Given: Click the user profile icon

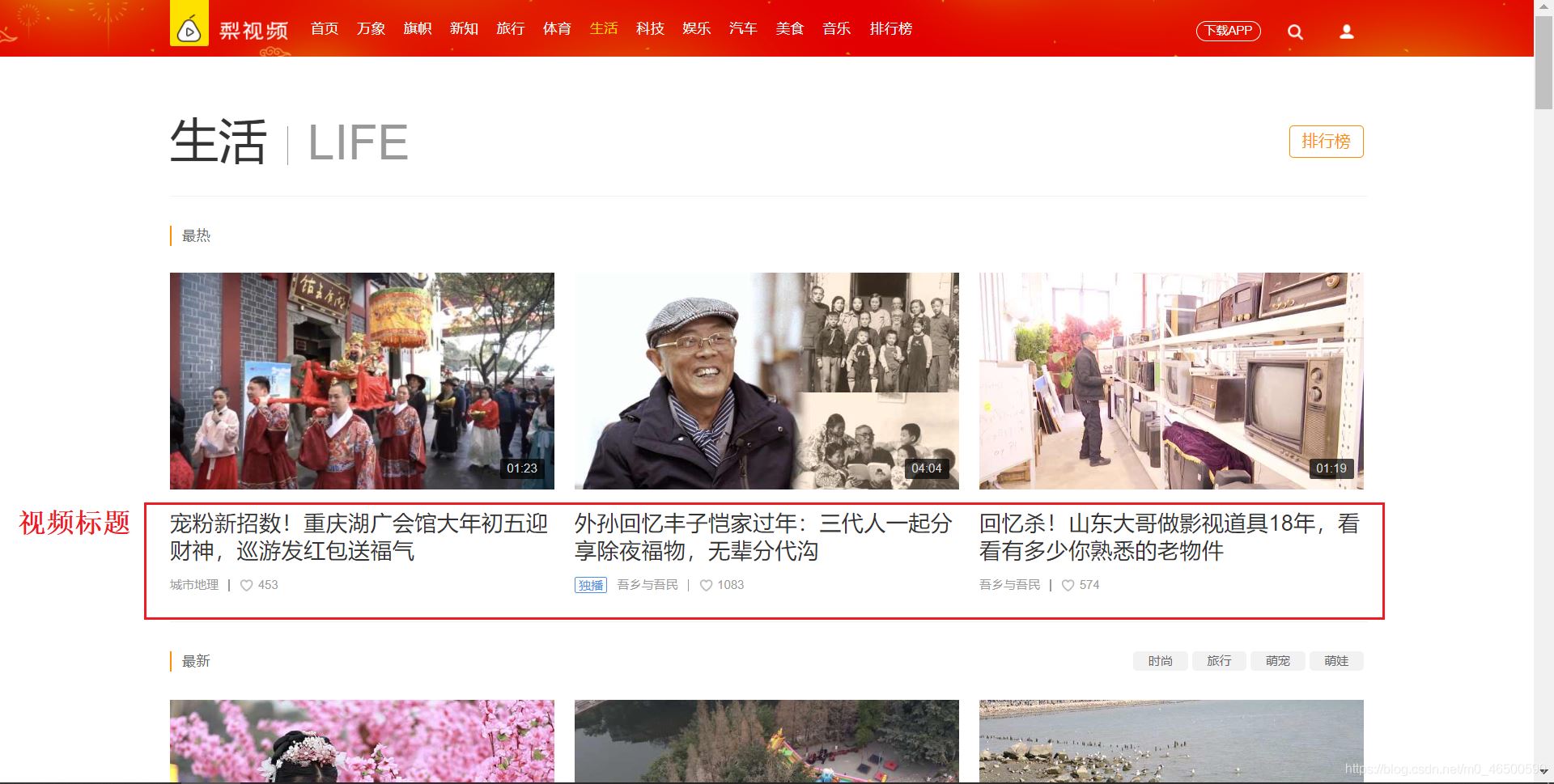Looking at the screenshot, I should 1346,32.
